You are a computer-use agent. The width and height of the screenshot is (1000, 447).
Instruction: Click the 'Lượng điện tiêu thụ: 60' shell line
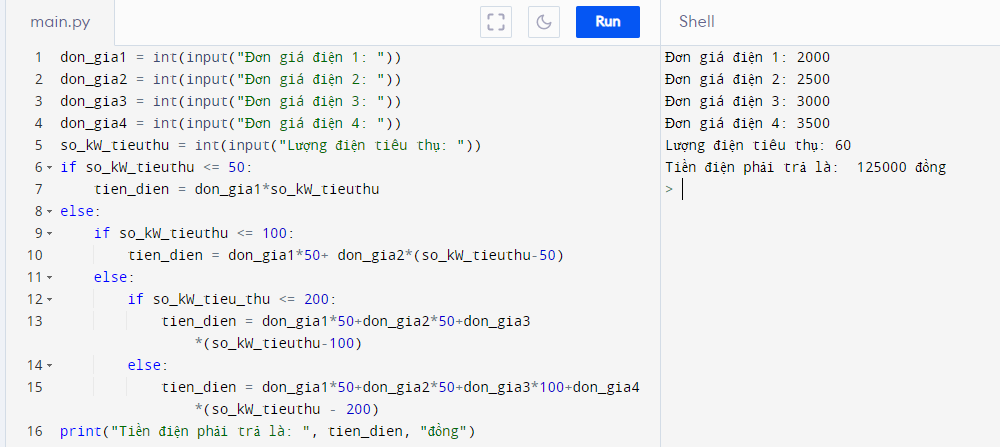[757, 146]
